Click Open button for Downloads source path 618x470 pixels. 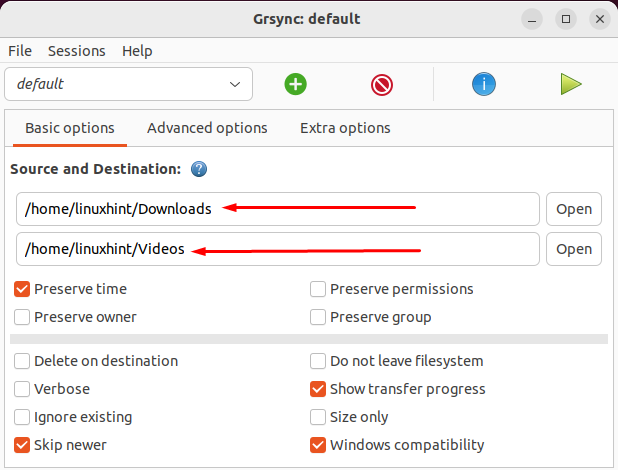click(x=574, y=209)
